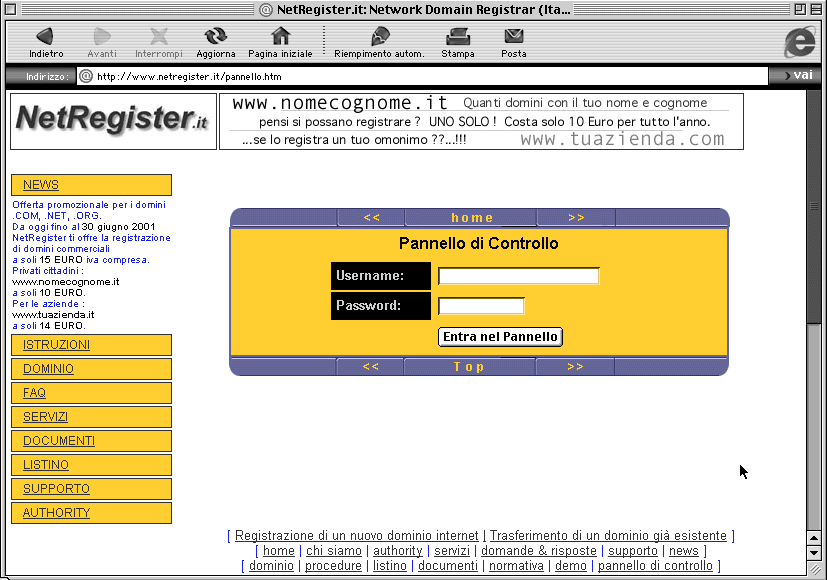
Task: Click the 'www.tuazienda.it' news text
Action: tap(53, 315)
